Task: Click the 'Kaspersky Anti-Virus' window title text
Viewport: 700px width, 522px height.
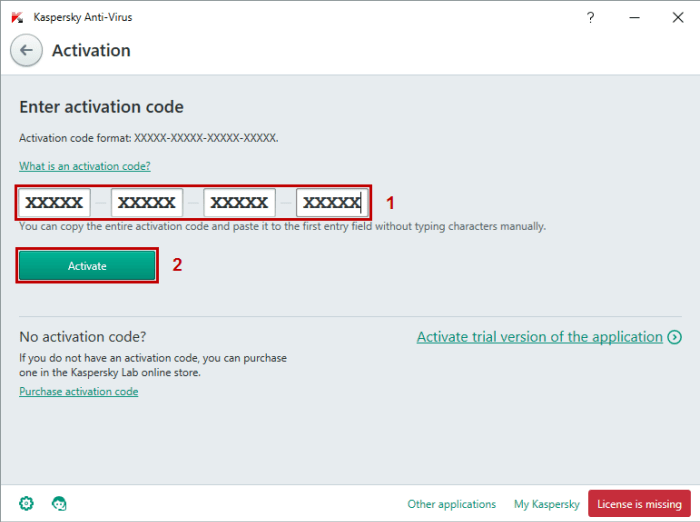Action: click(x=83, y=17)
